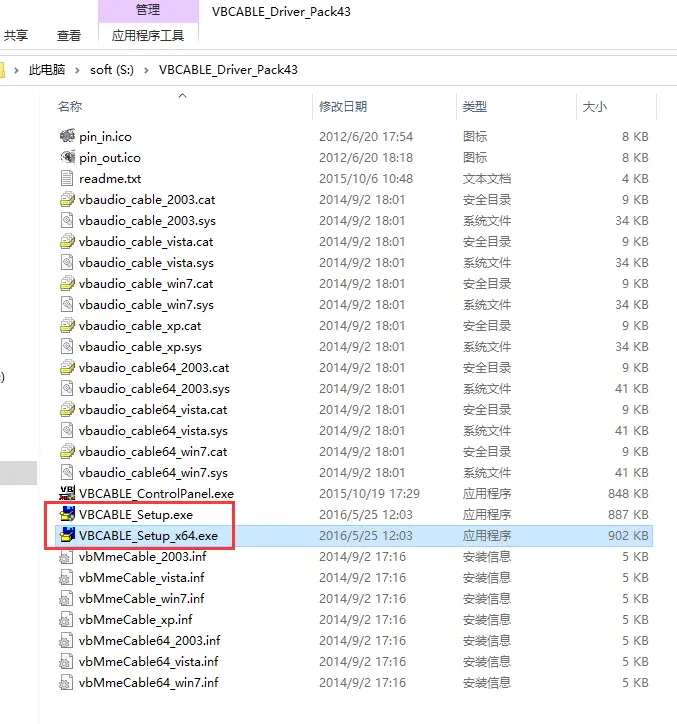Open the 共享 ribbon tab
The image size is (677, 724).
coord(16,35)
